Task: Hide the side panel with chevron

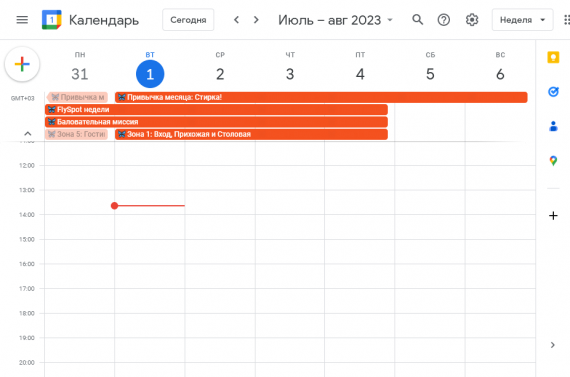Action: (553, 345)
